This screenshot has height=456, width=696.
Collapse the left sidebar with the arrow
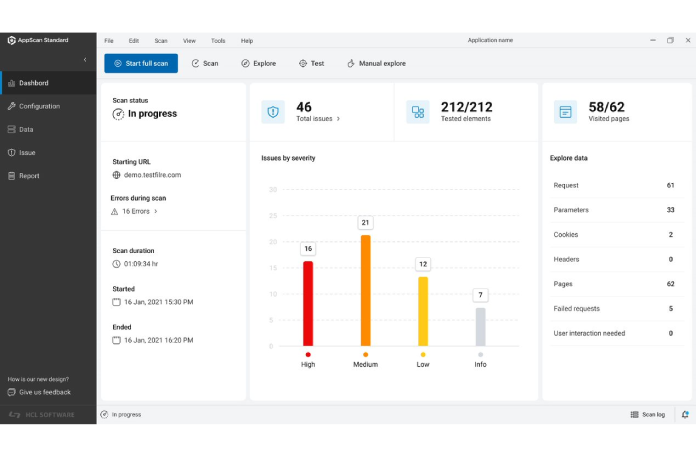pyautogui.click(x=84, y=60)
